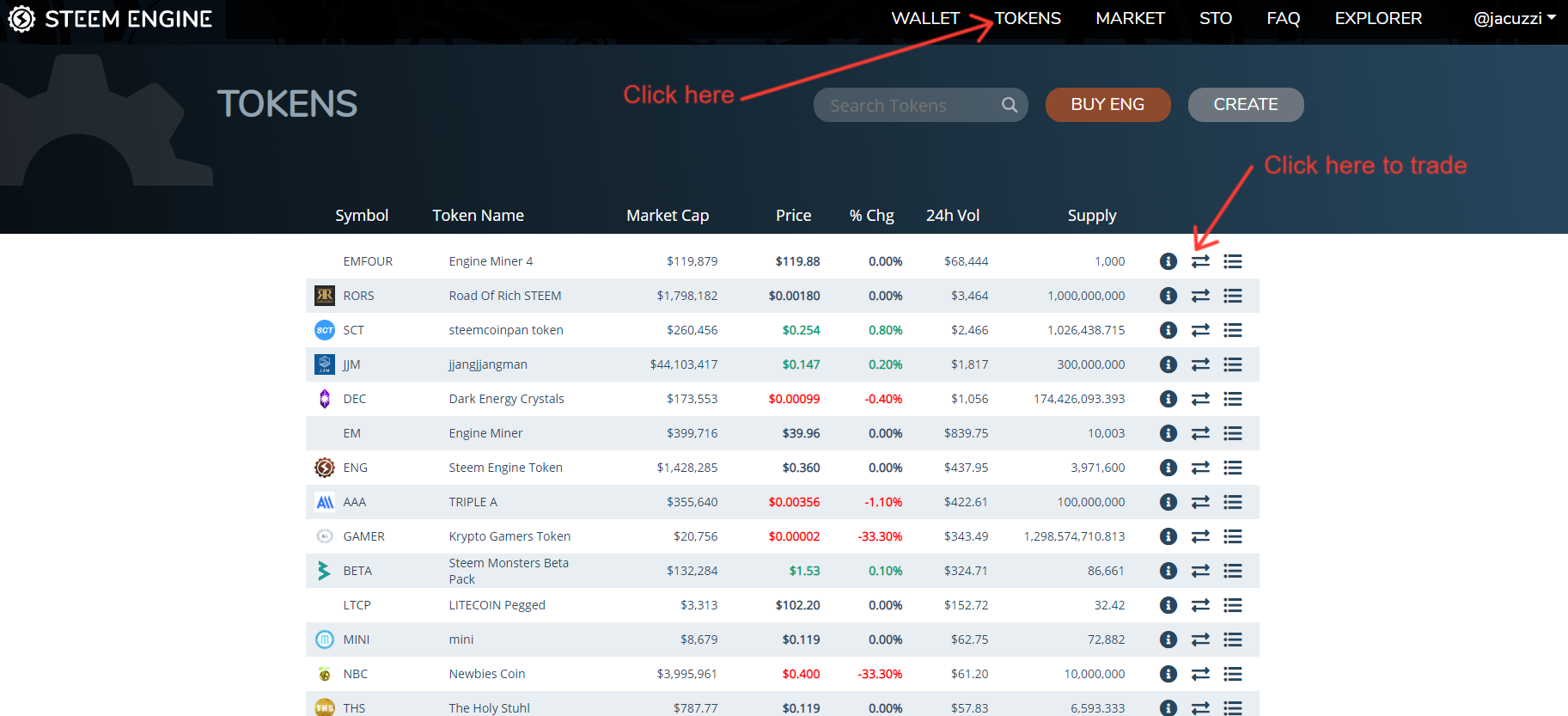Select 'LITECOIN Pegged' token name
1568x716 pixels.
[x=497, y=605]
